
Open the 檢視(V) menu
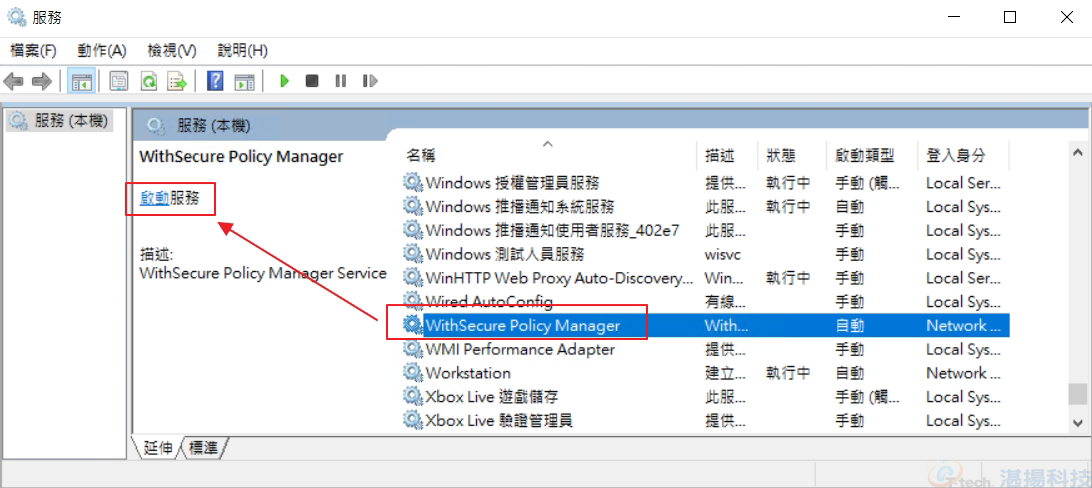(x=172, y=51)
